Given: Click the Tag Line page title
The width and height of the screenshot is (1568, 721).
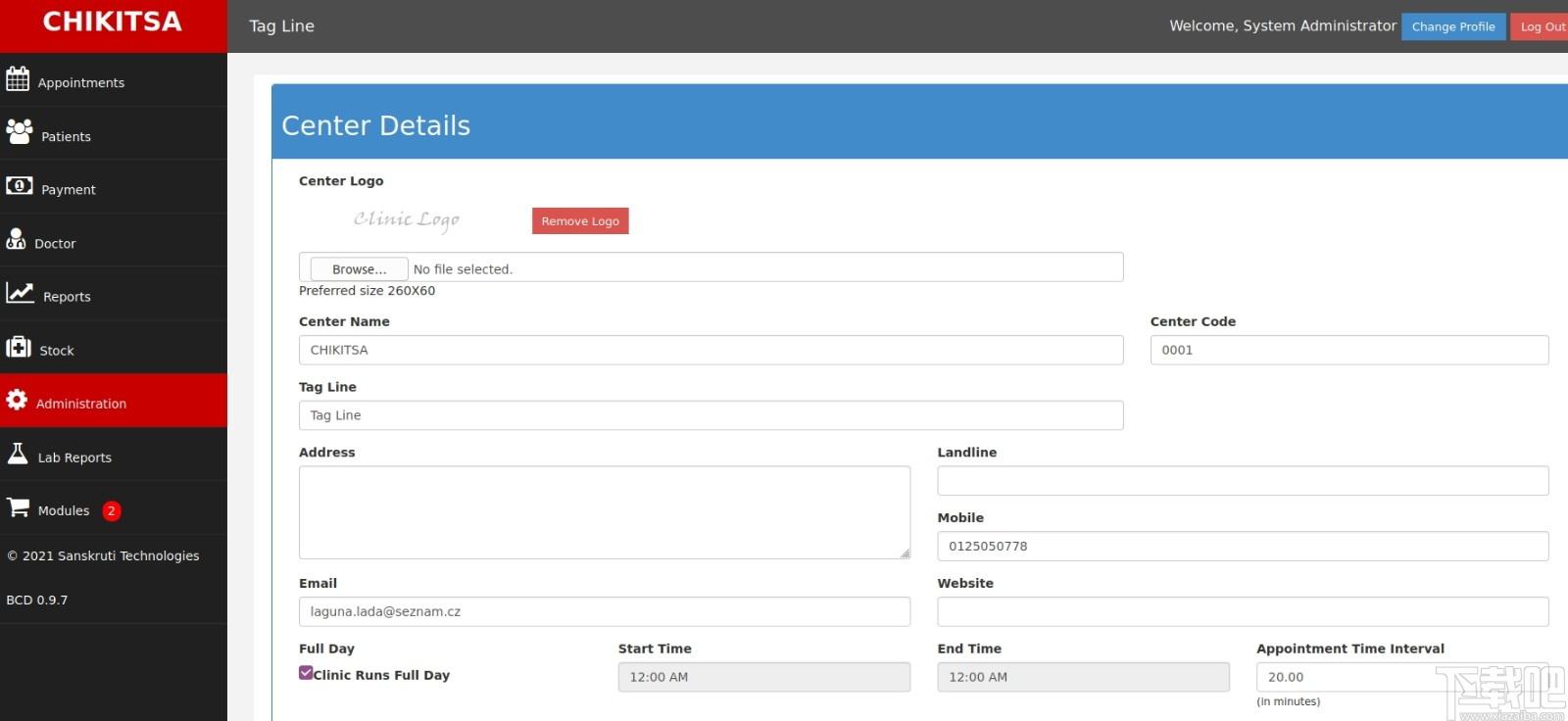Looking at the screenshot, I should tap(282, 26).
